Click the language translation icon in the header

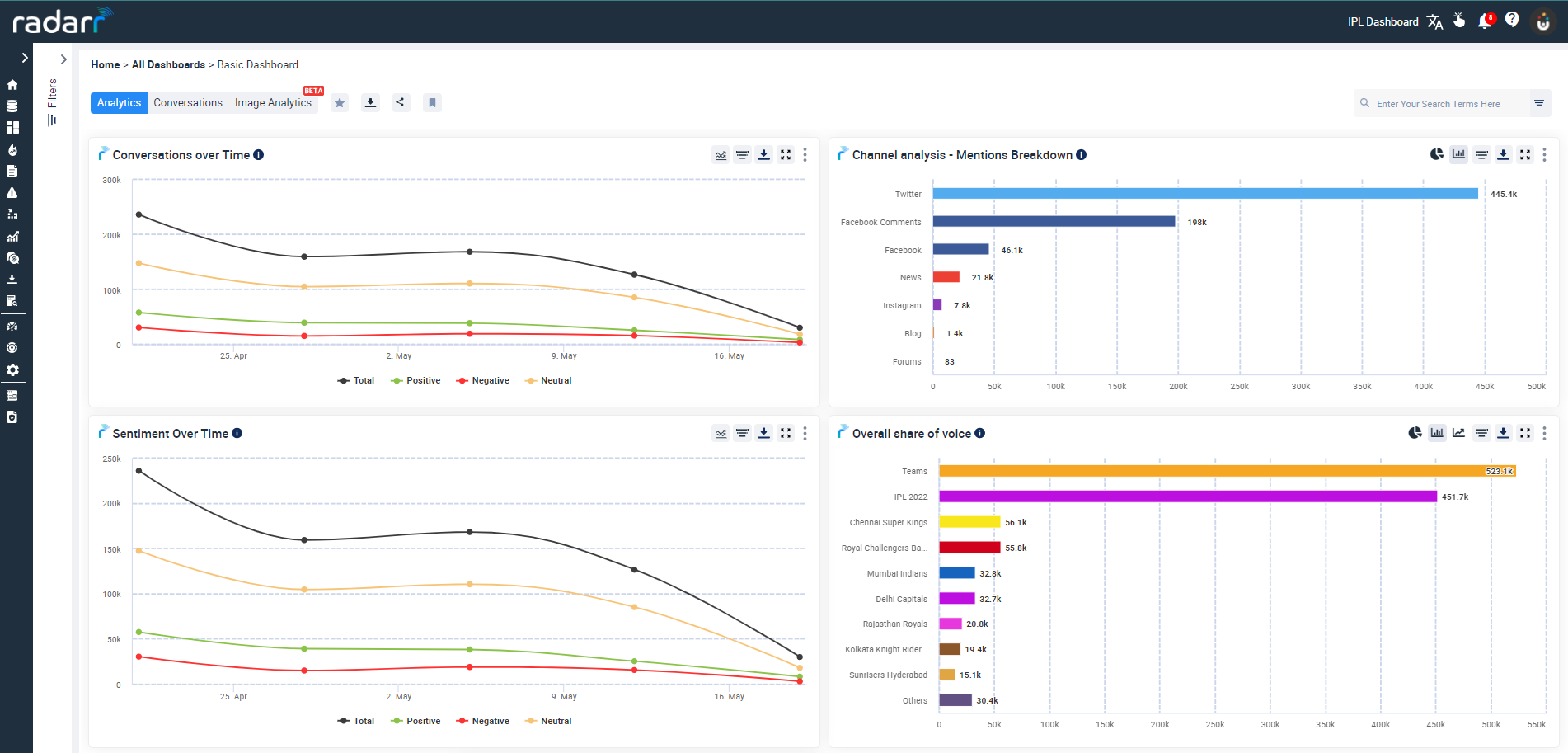(1434, 21)
